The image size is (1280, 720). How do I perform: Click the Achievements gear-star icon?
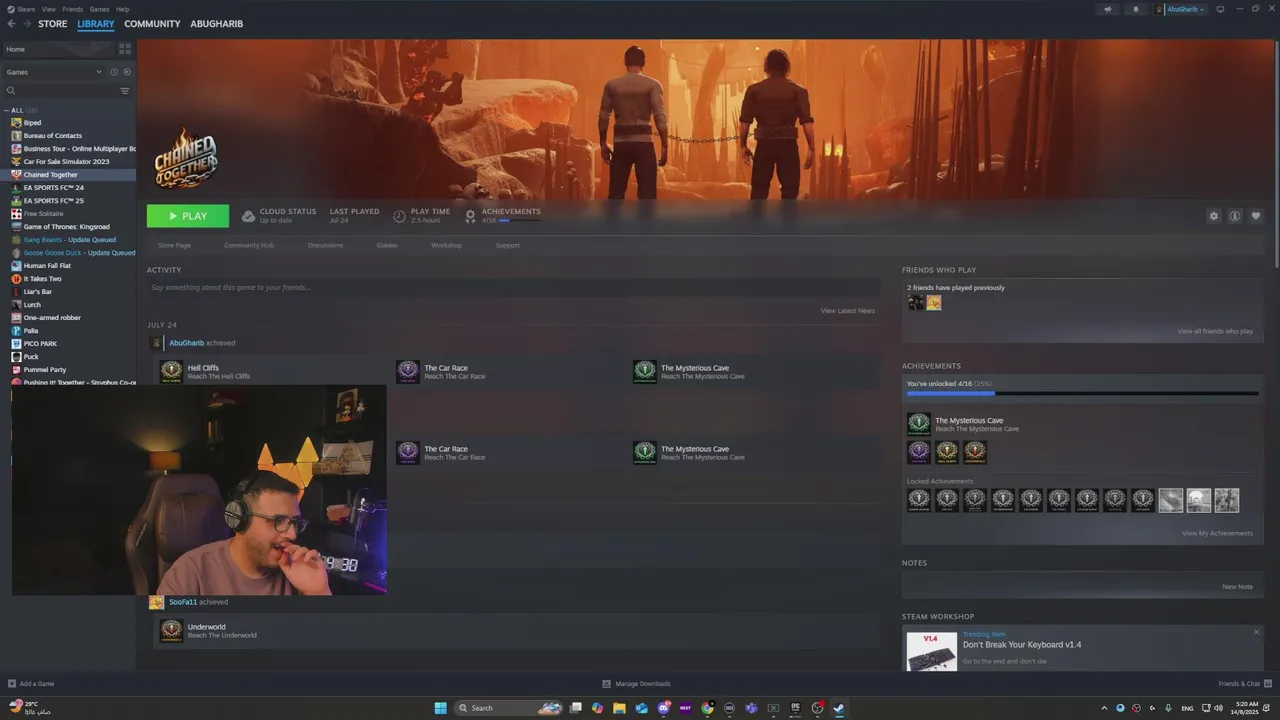coord(470,216)
